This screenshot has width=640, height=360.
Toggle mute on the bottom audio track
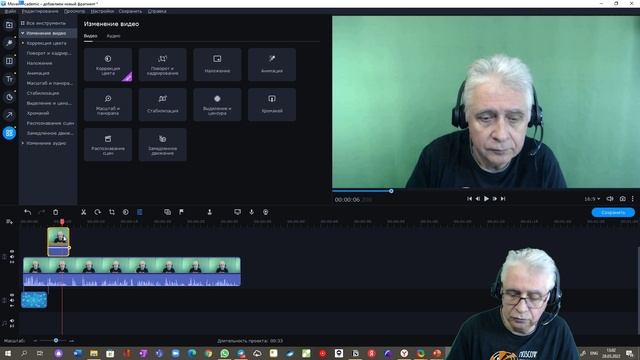pos(12,321)
